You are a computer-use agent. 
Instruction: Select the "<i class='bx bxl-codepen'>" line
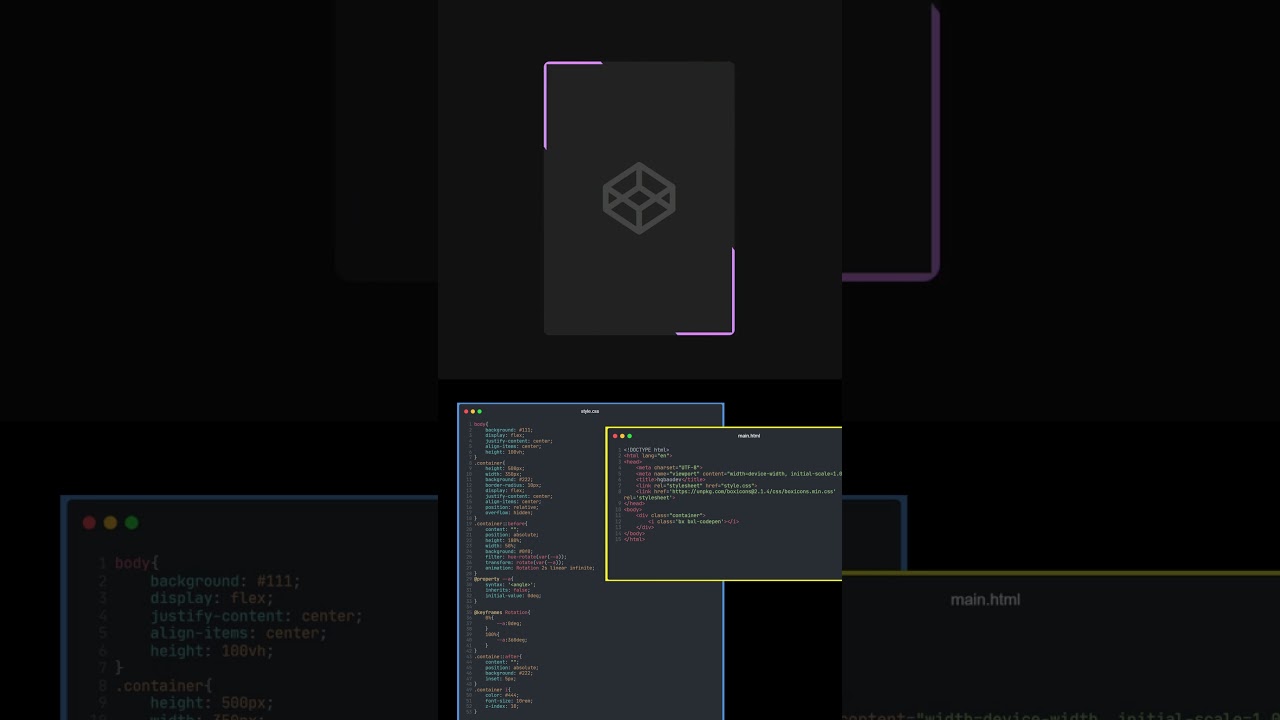pos(693,521)
